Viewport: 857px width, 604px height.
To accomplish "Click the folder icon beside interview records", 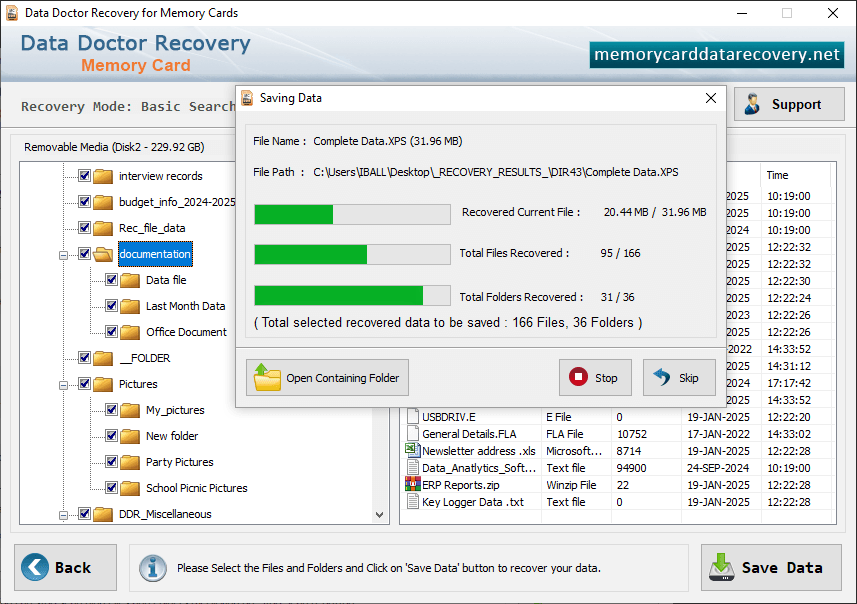I will [103, 176].
